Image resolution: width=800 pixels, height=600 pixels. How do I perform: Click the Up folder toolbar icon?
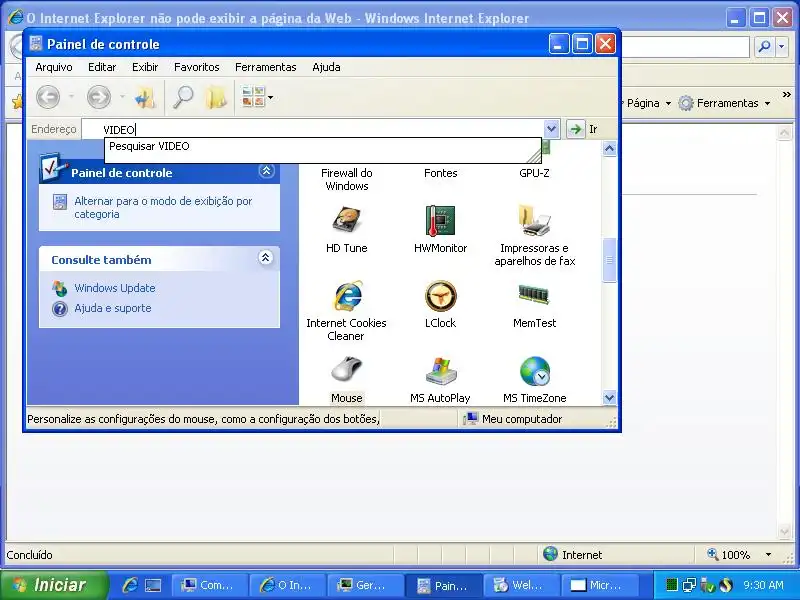(x=145, y=96)
